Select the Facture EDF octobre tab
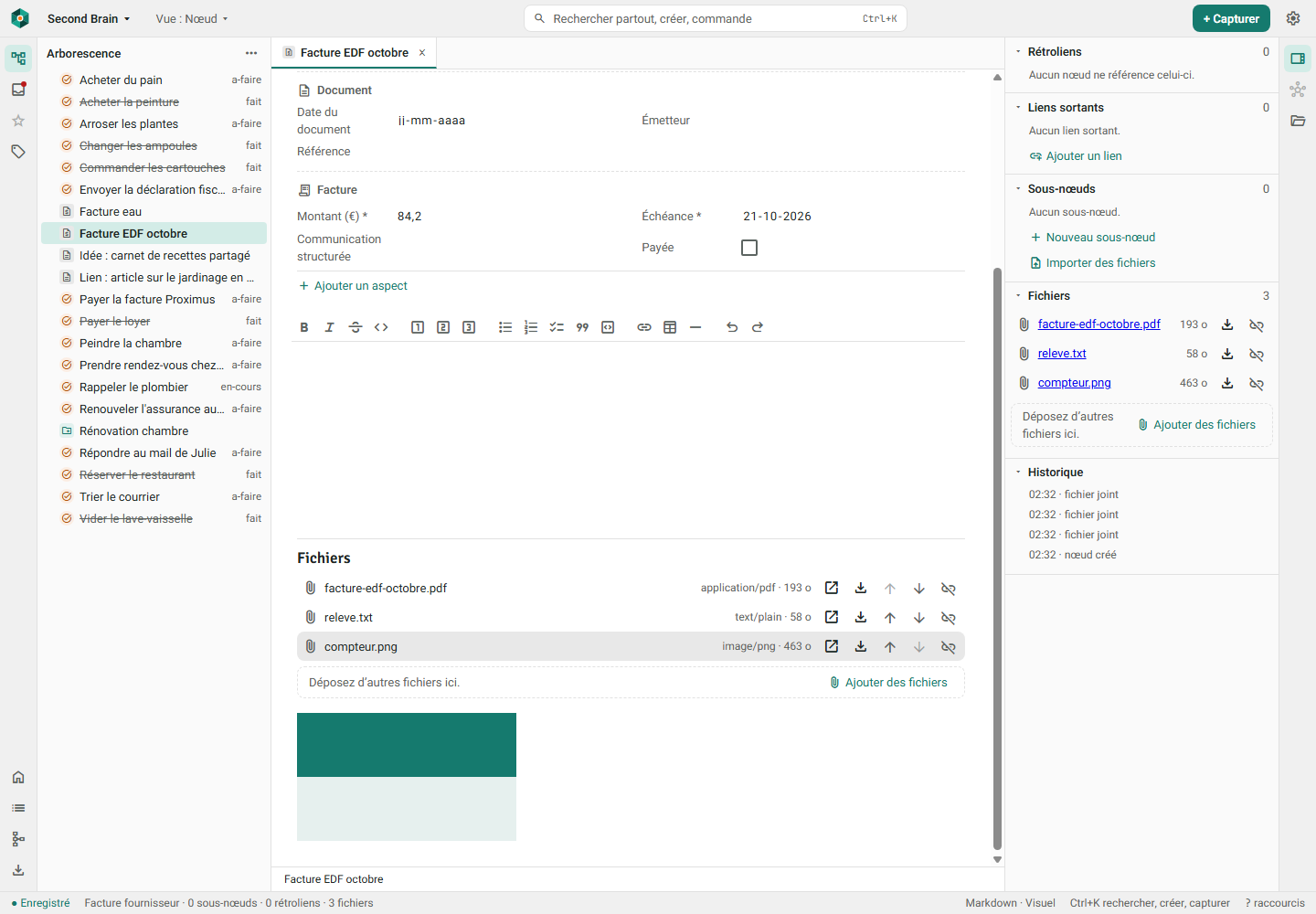1316x914 pixels. click(354, 53)
